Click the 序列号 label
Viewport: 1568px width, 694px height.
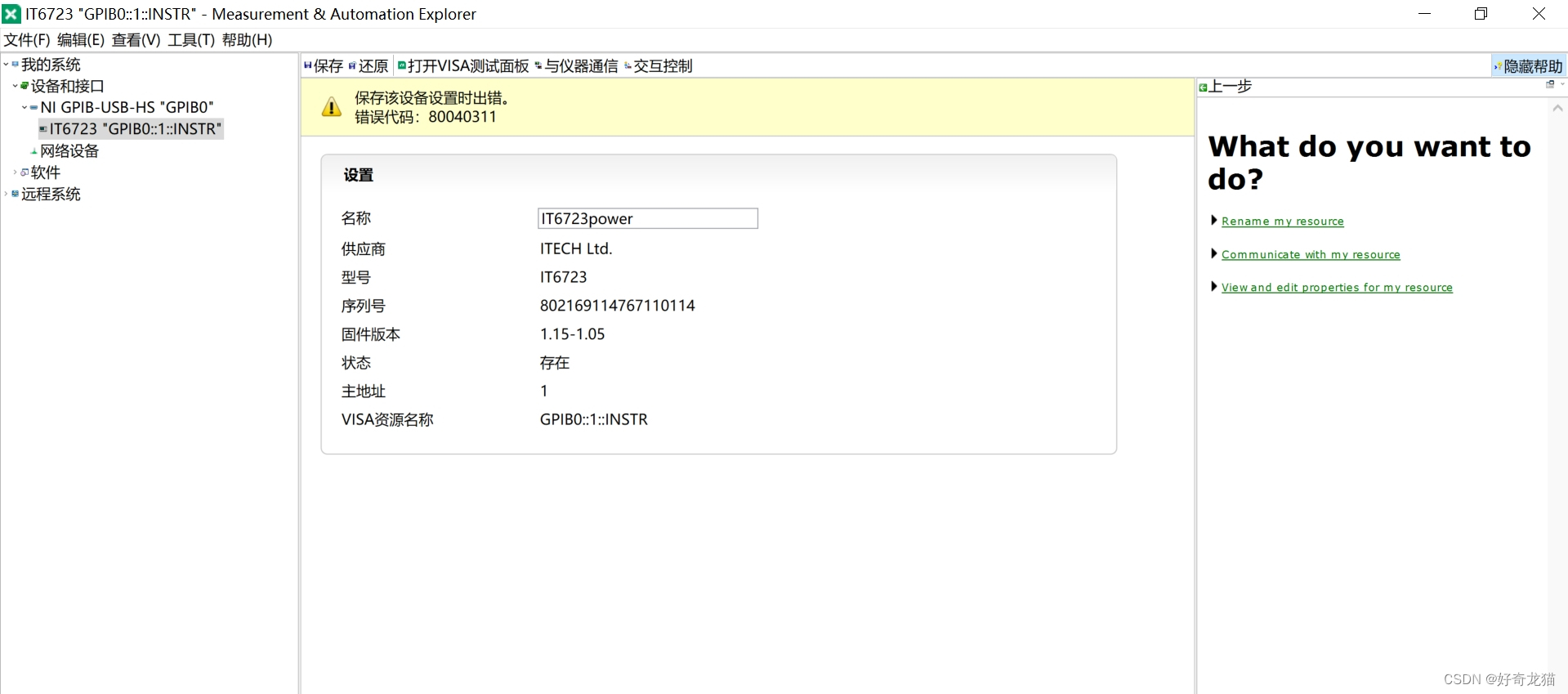point(363,306)
